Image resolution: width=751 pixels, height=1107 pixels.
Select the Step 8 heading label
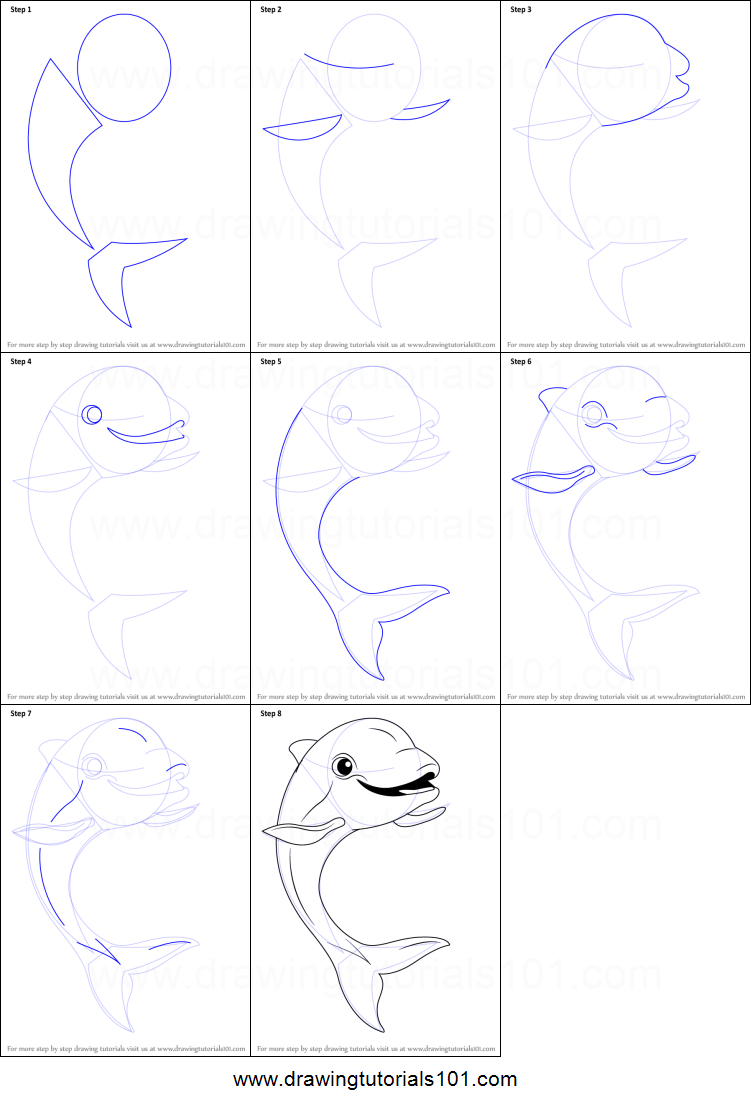pos(271,713)
